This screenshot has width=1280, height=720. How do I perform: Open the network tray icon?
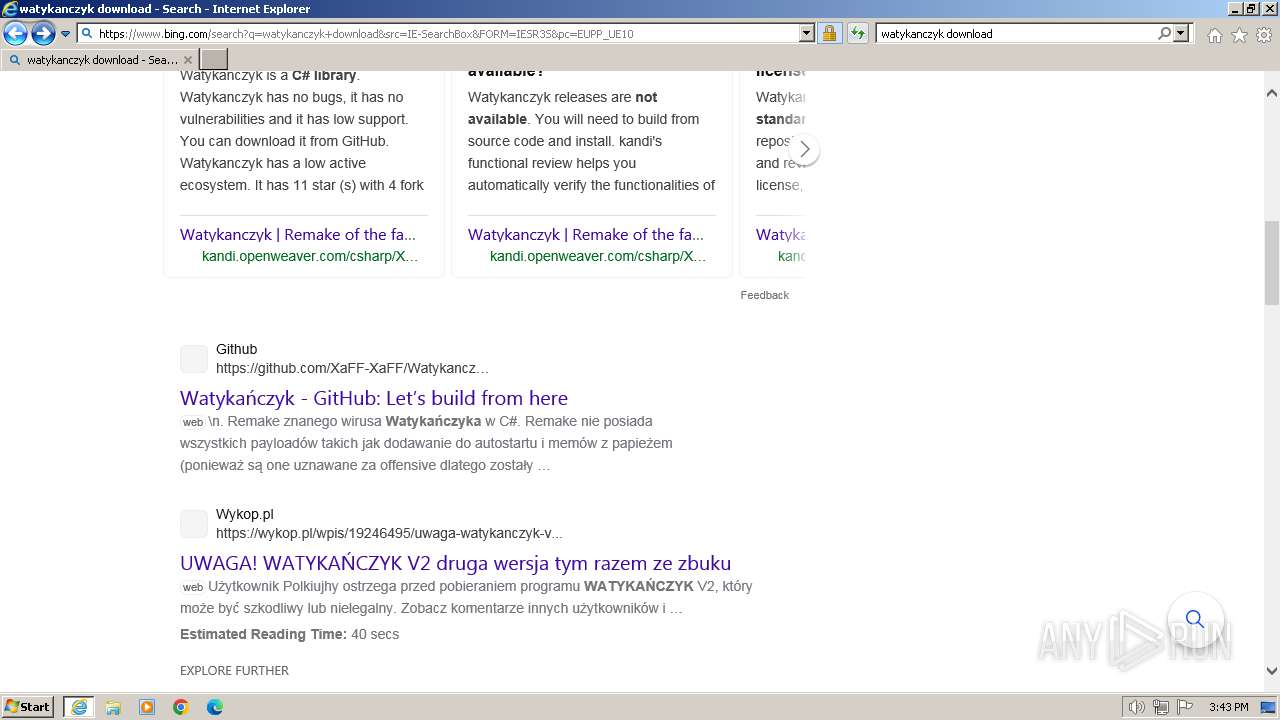point(1161,707)
